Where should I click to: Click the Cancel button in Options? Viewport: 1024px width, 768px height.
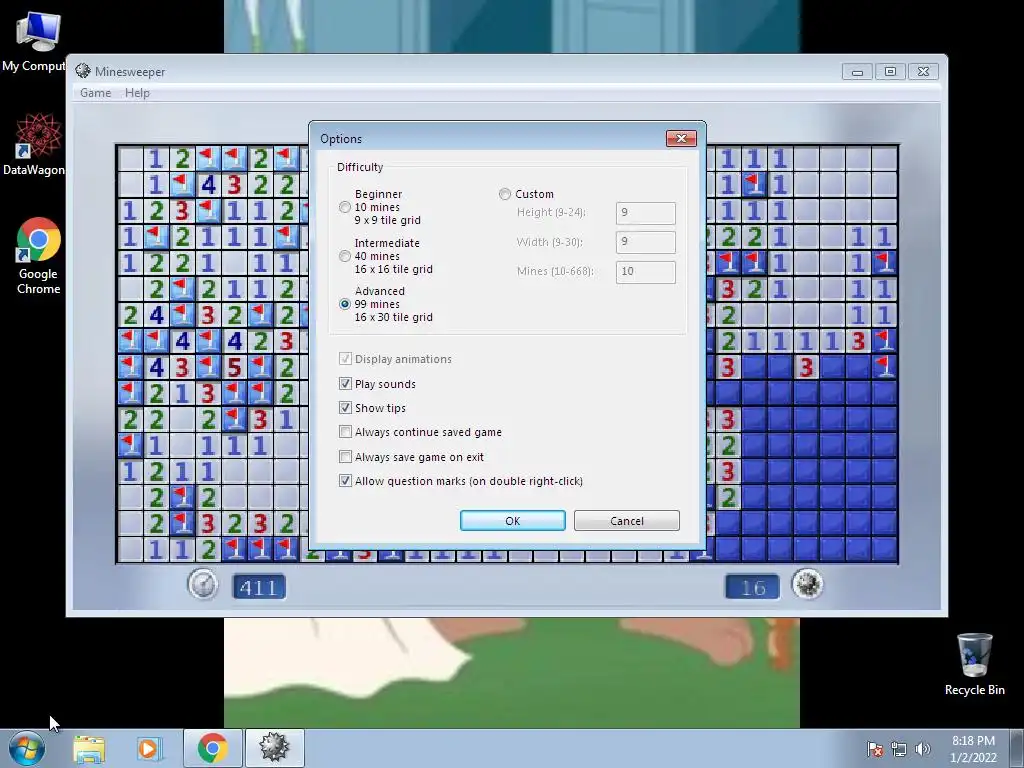pyautogui.click(x=627, y=520)
